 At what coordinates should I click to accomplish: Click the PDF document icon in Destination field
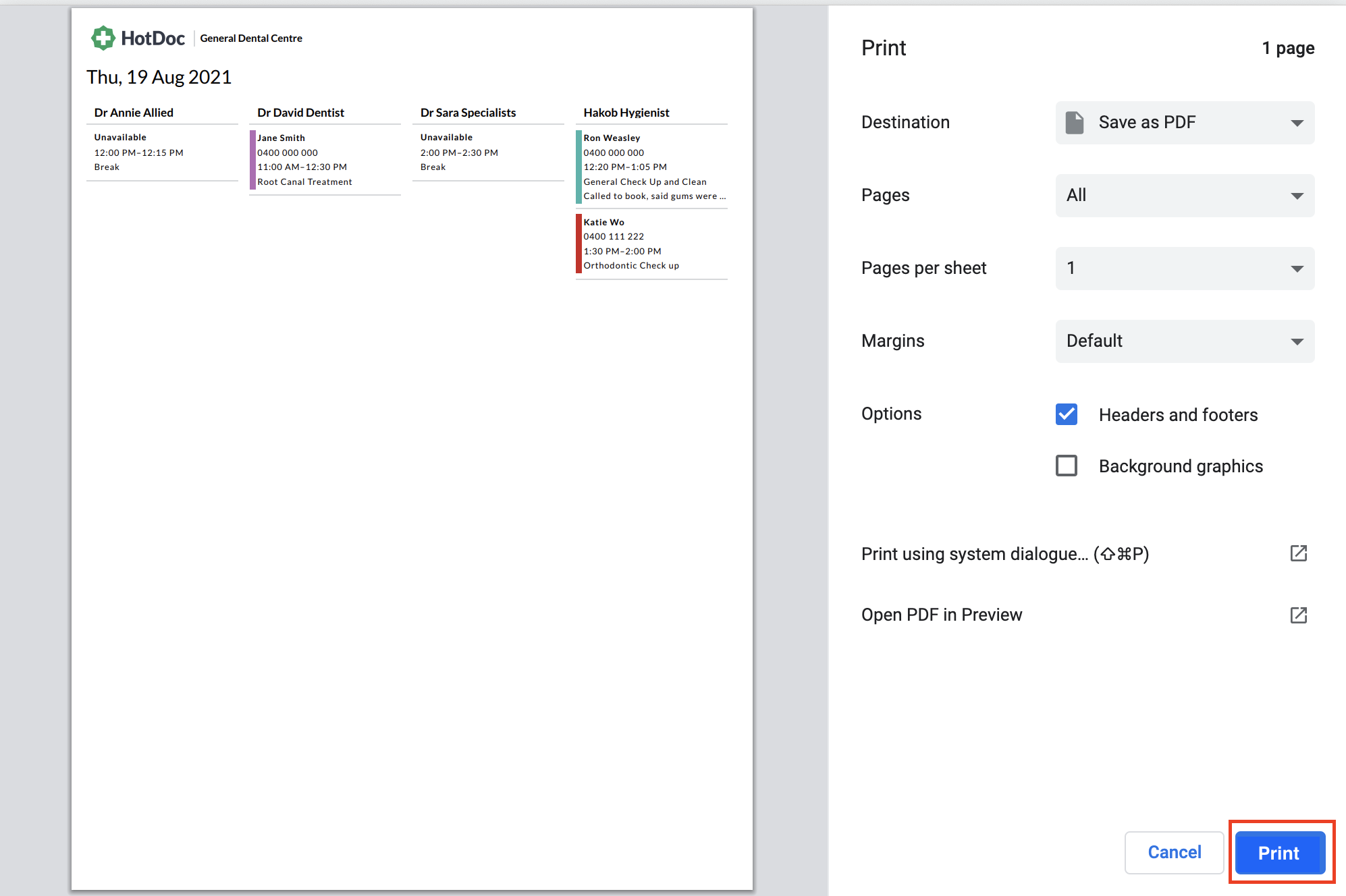pyautogui.click(x=1075, y=122)
